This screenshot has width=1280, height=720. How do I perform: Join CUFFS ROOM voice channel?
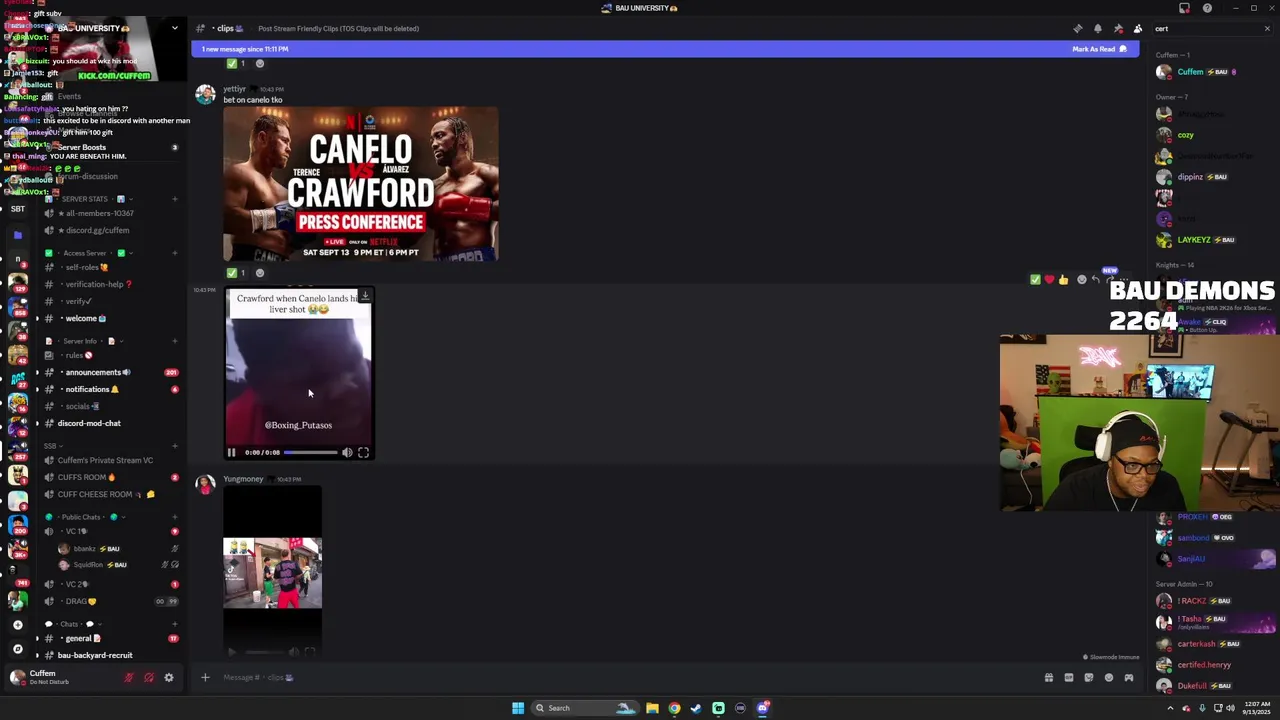pyautogui.click(x=110, y=477)
